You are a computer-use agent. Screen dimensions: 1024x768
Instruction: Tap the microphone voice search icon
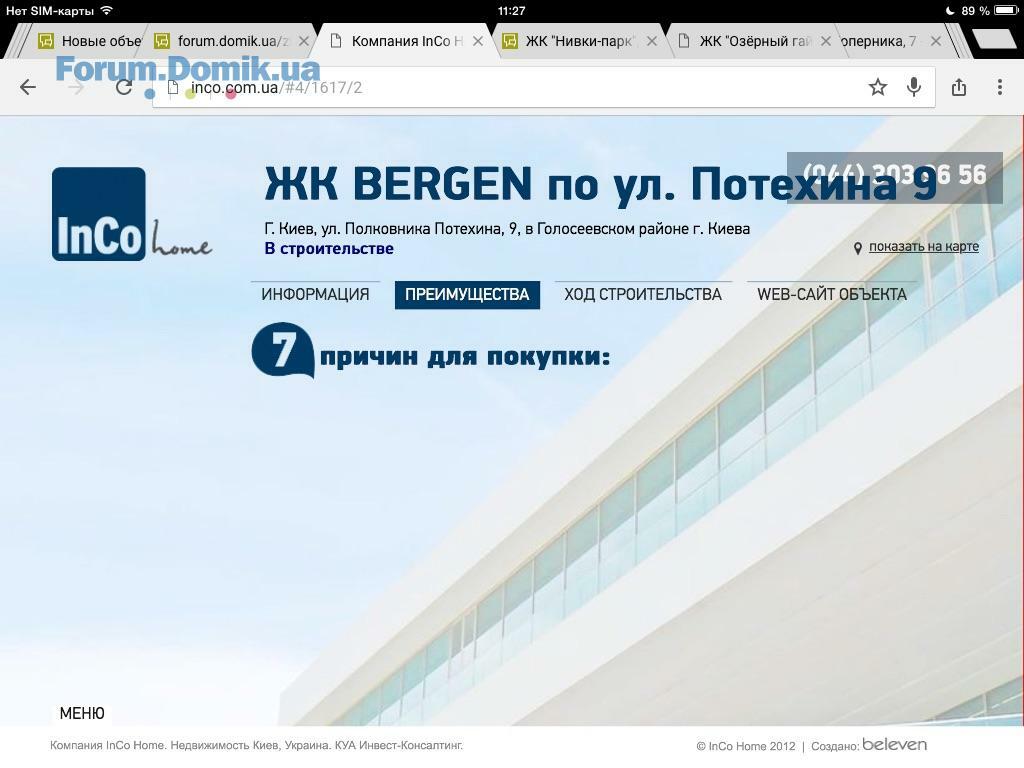click(914, 87)
